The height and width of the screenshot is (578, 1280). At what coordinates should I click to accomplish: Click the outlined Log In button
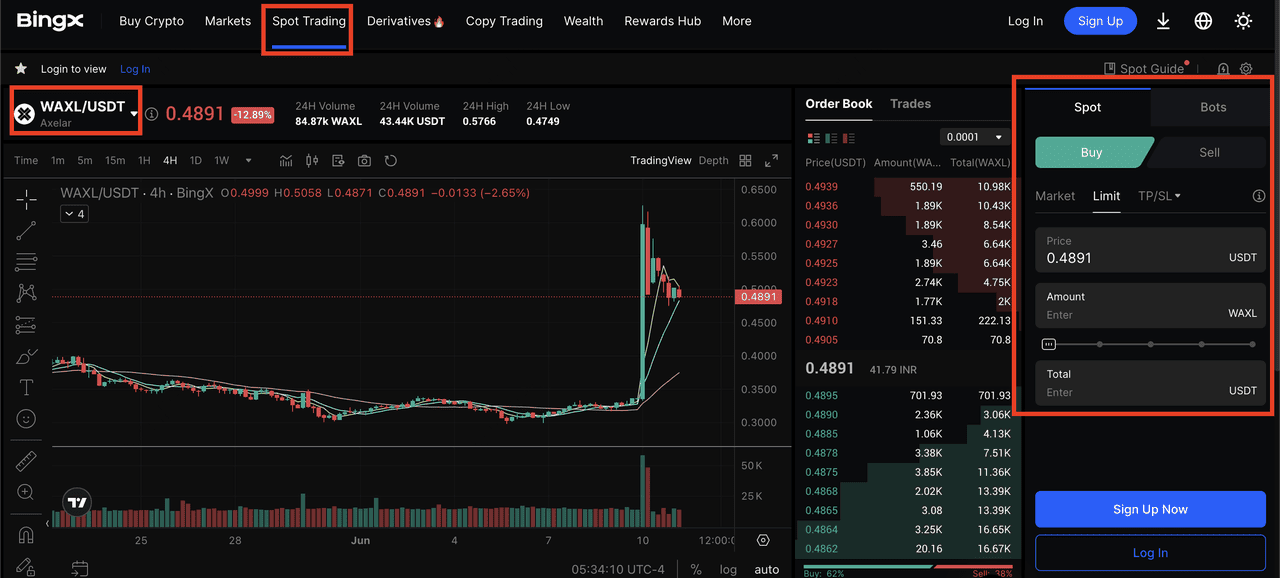coord(1150,553)
